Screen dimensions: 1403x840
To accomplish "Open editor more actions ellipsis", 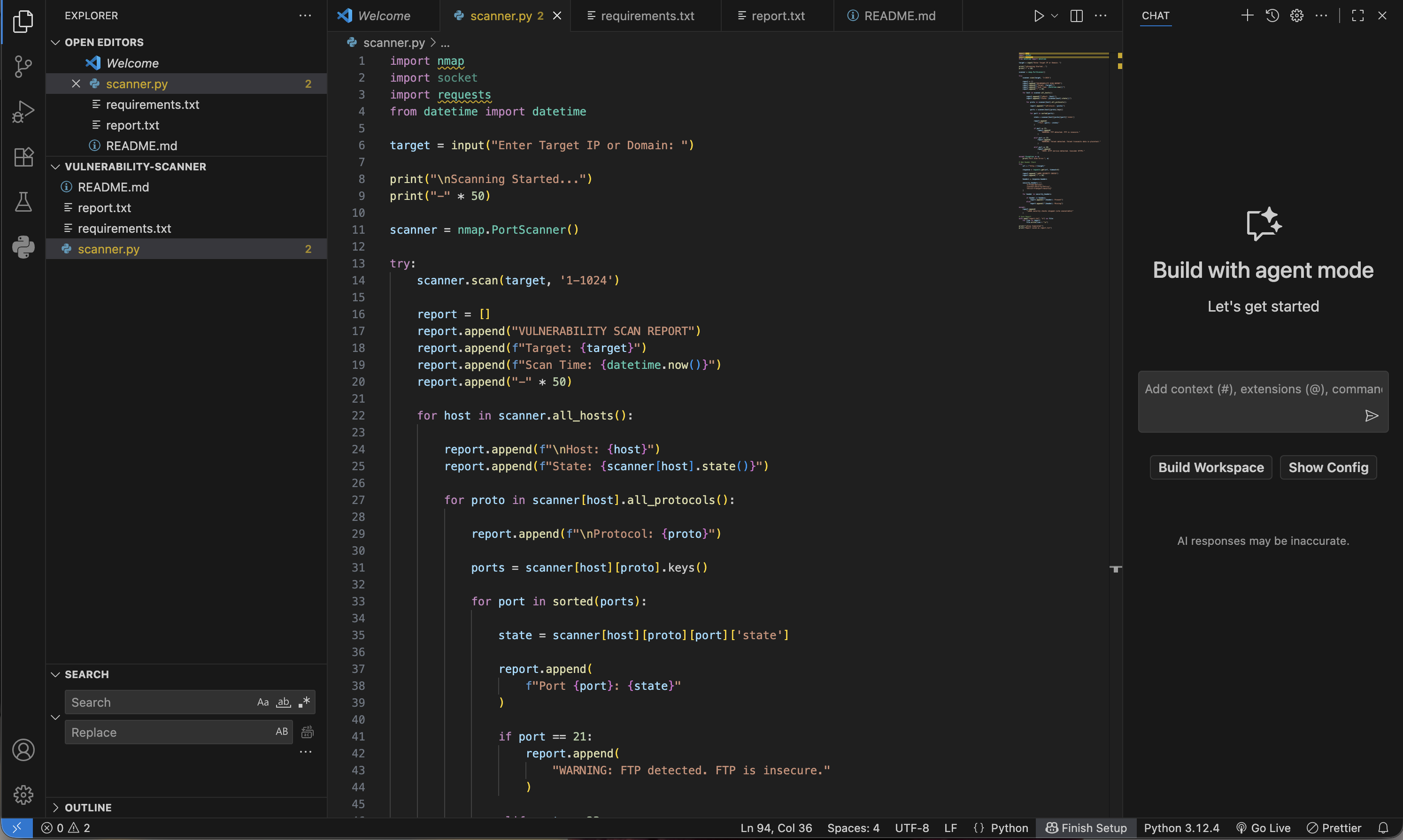I will [x=1101, y=16].
